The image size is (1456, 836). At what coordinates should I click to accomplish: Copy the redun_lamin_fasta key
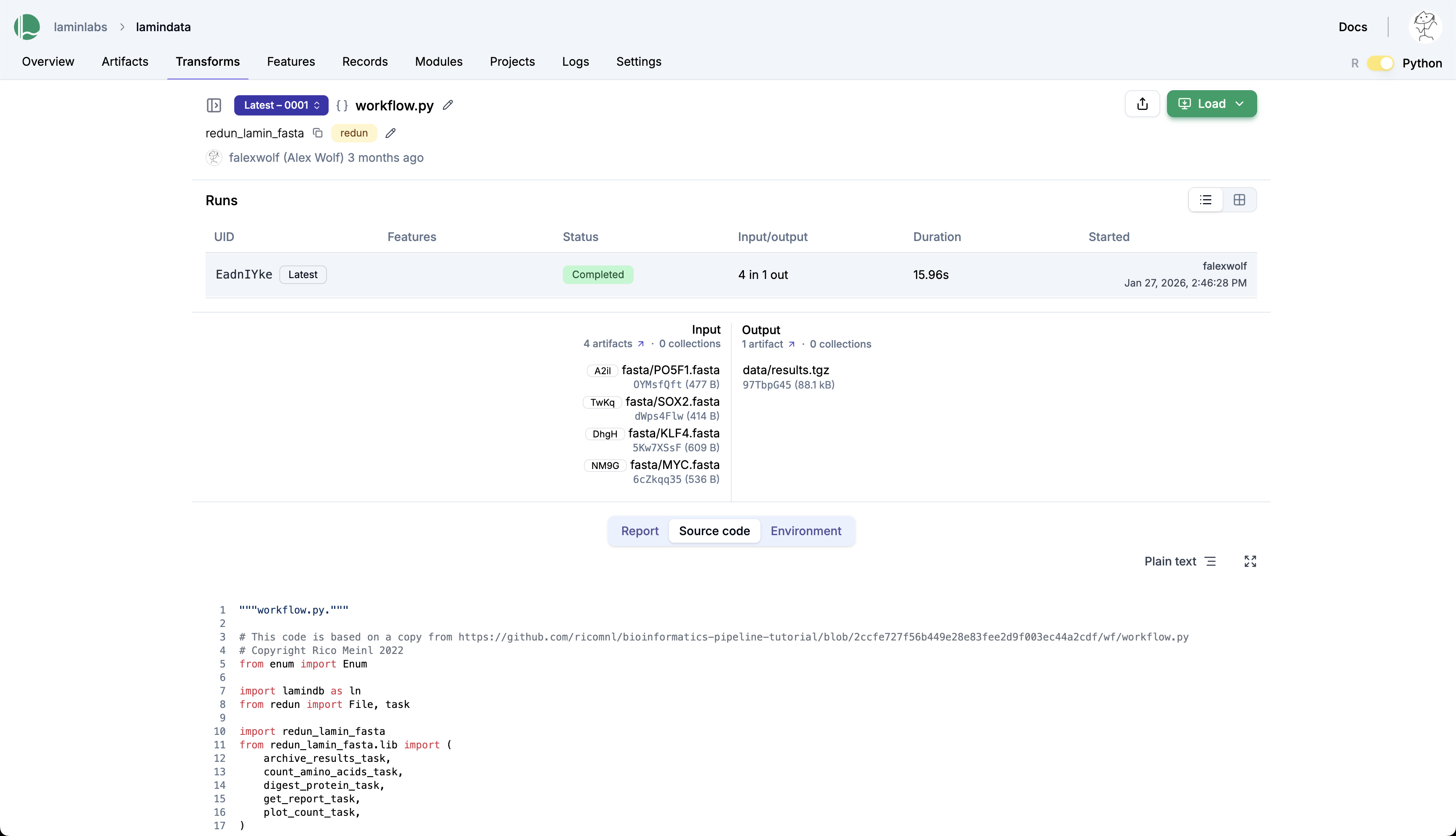(x=317, y=133)
